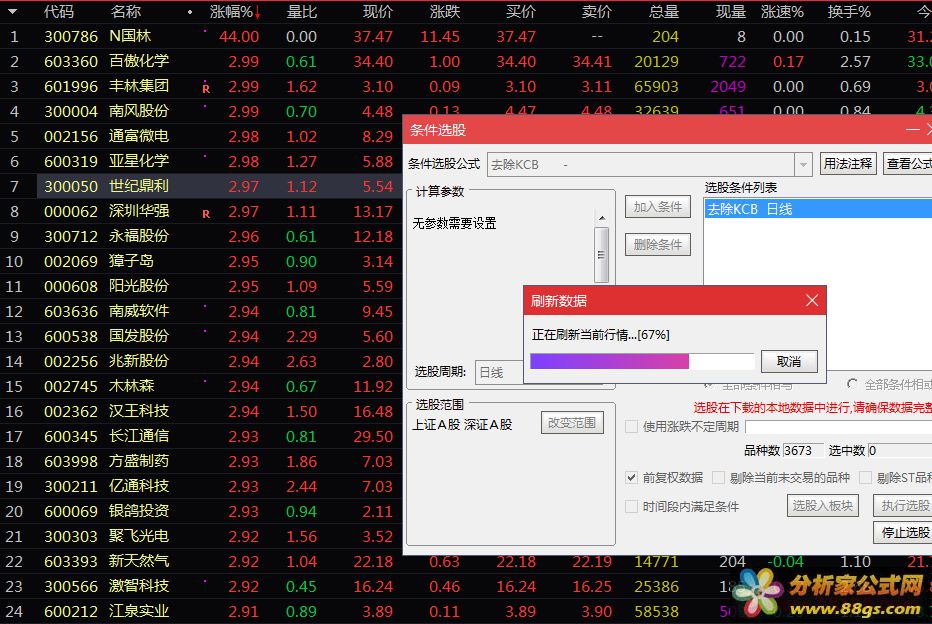Viewport: 932px width, 624px height.
Task: Expand the 条件选股公式 dropdown arrow
Action: click(x=803, y=165)
